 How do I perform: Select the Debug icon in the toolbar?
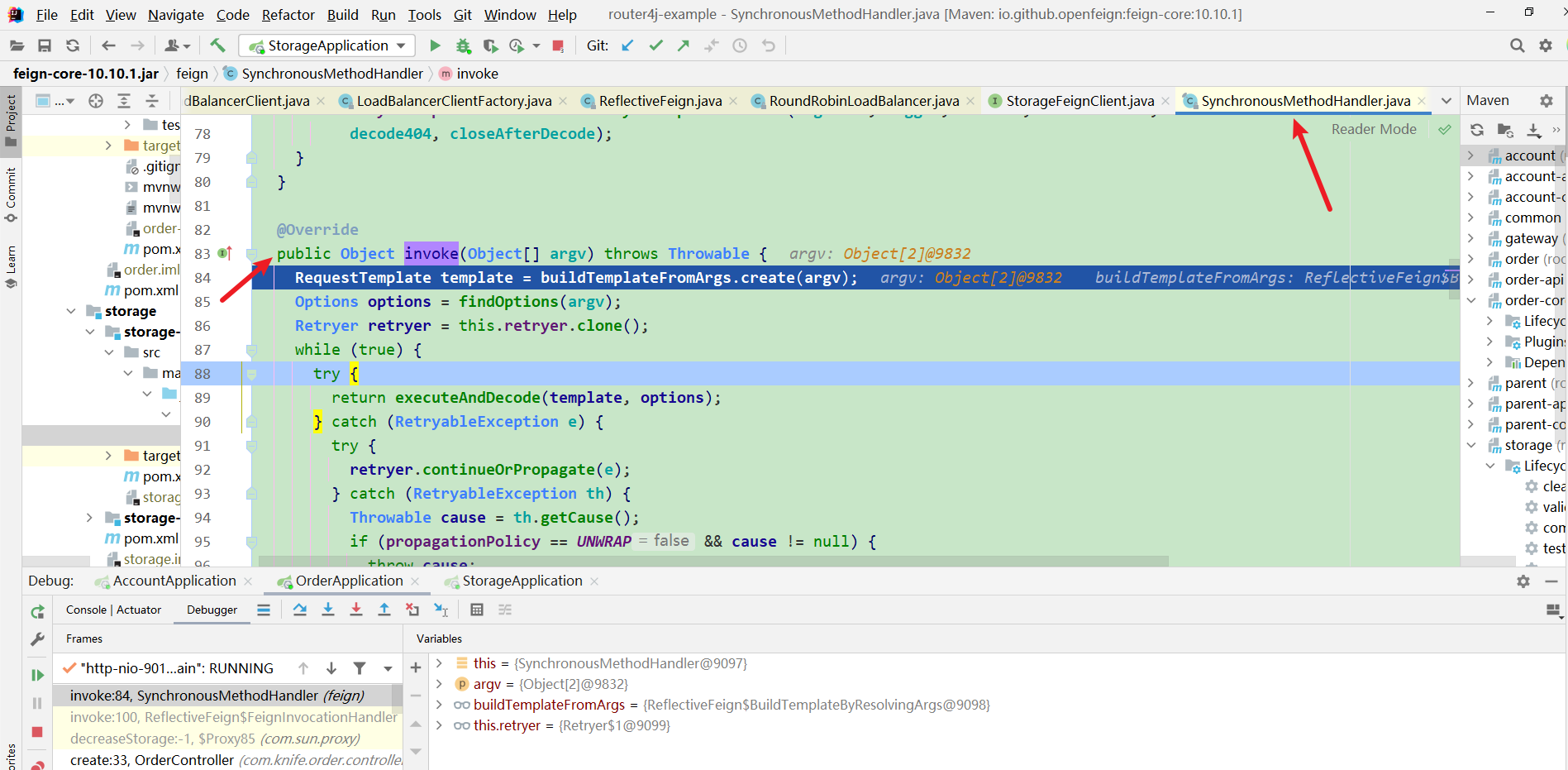463,45
